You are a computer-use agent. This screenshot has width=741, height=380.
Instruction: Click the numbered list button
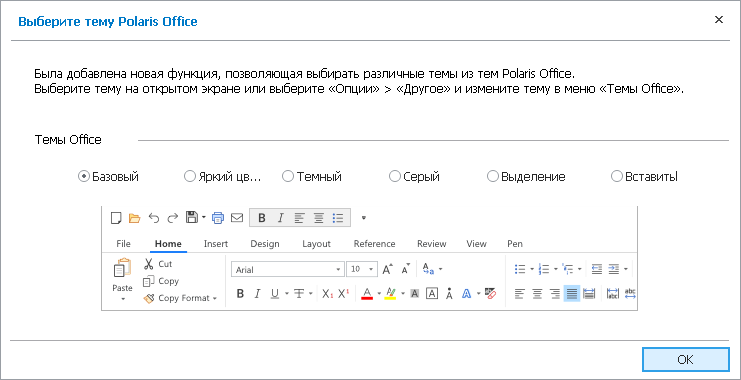(544, 269)
